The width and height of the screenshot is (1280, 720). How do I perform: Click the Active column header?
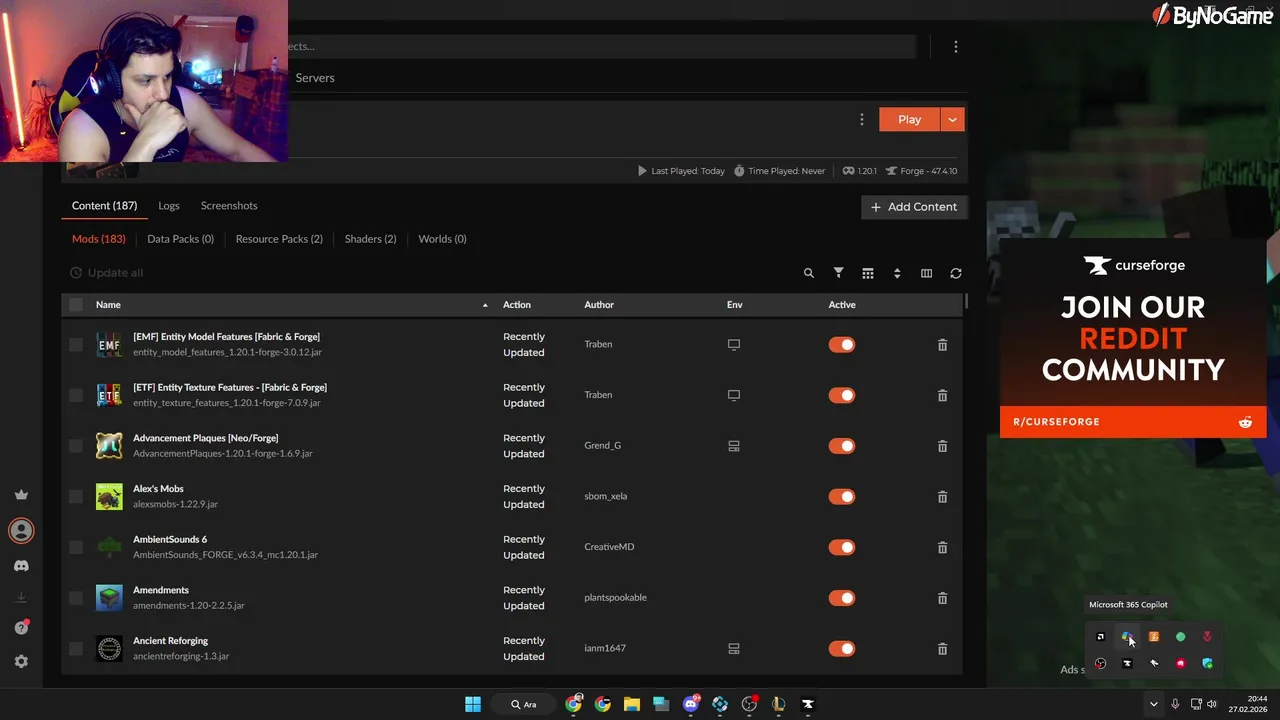(842, 305)
